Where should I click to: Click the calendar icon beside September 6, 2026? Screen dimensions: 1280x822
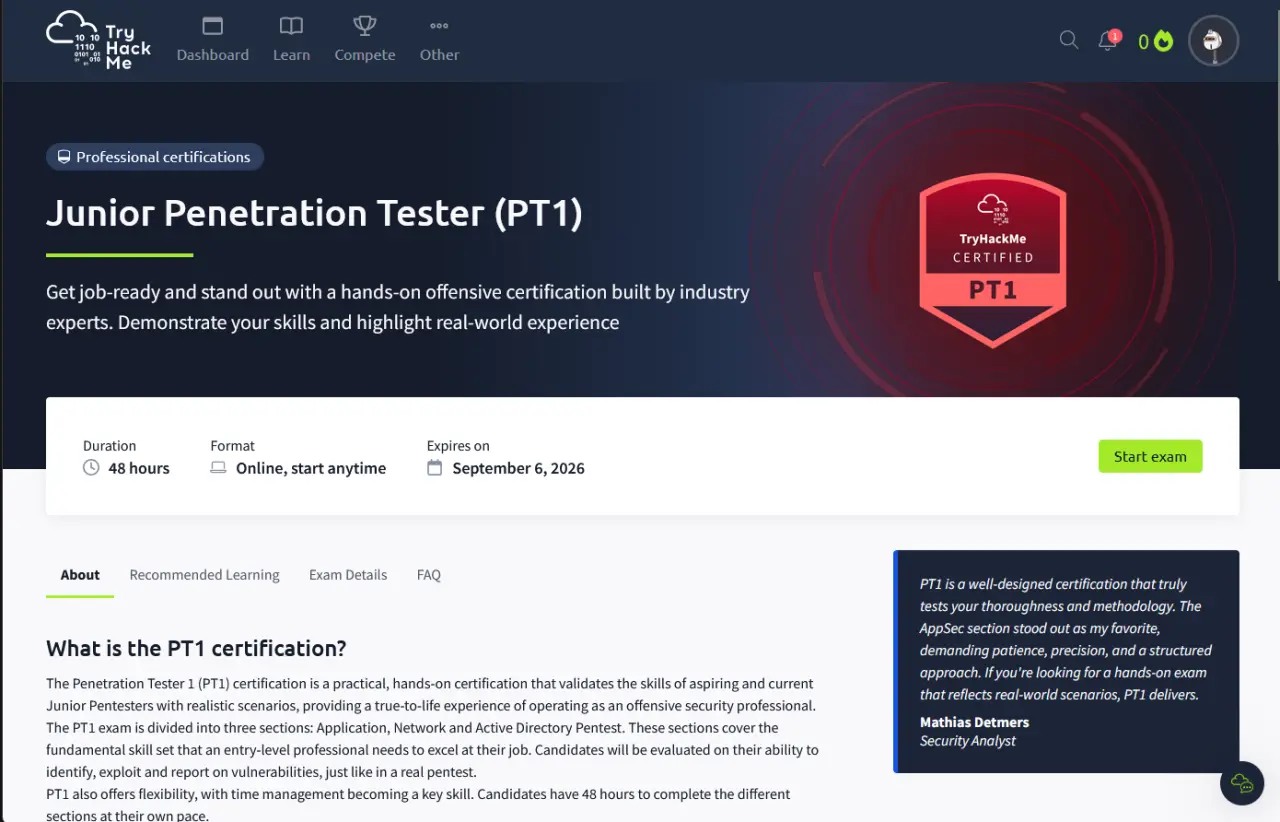click(x=434, y=468)
